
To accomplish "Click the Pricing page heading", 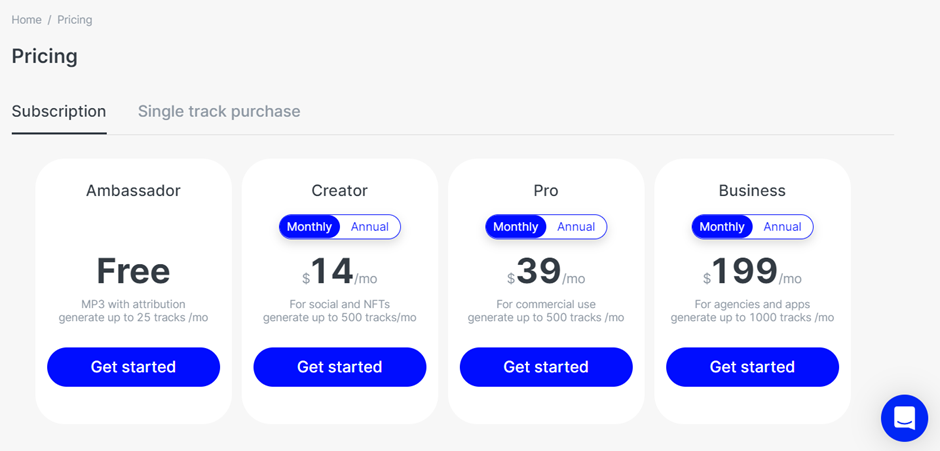I will [x=45, y=56].
